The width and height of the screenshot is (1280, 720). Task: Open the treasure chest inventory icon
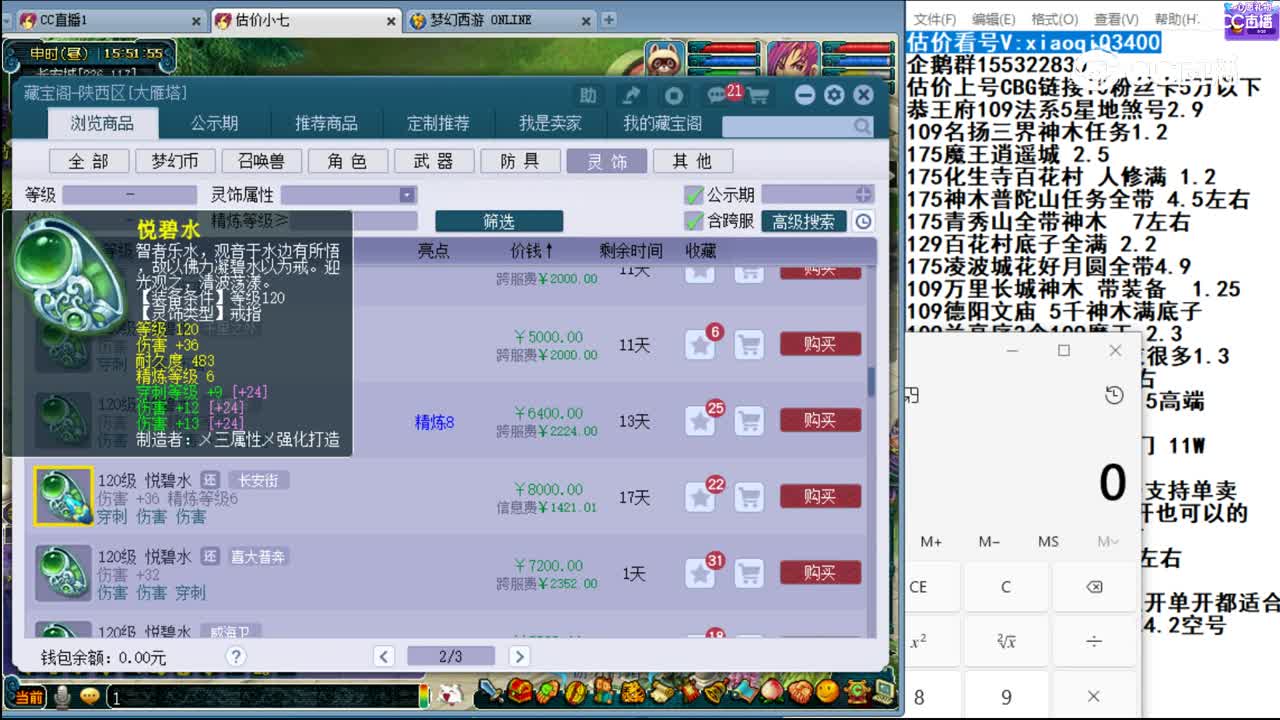click(x=519, y=691)
